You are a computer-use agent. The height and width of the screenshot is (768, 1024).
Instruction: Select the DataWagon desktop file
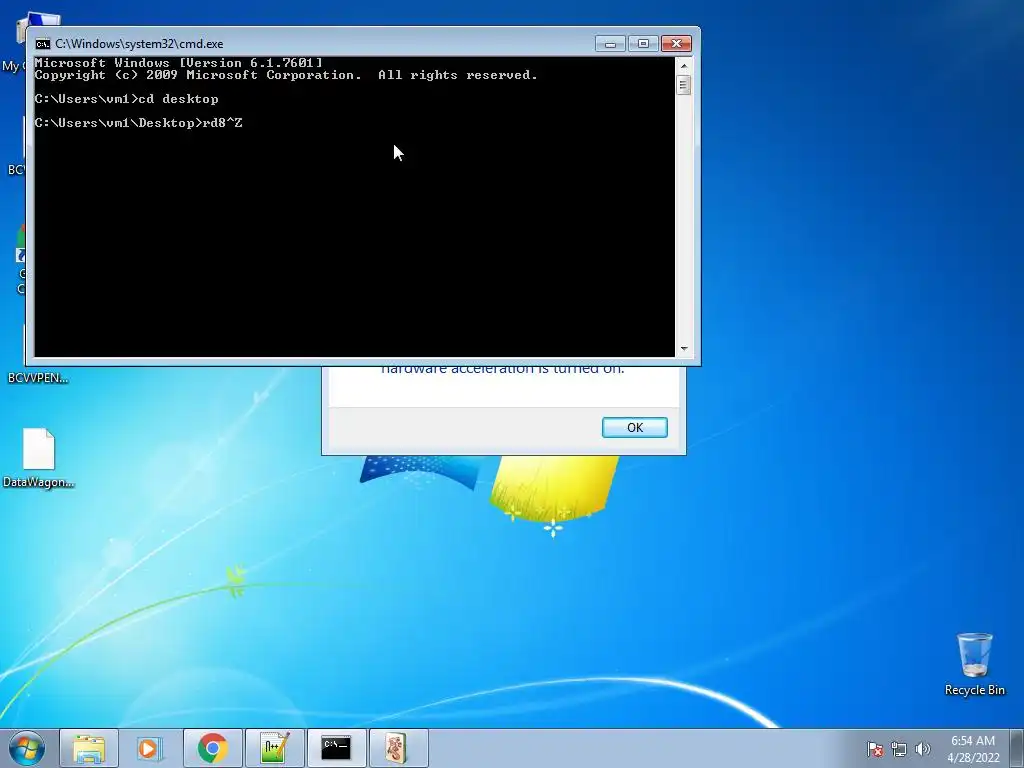(x=39, y=458)
